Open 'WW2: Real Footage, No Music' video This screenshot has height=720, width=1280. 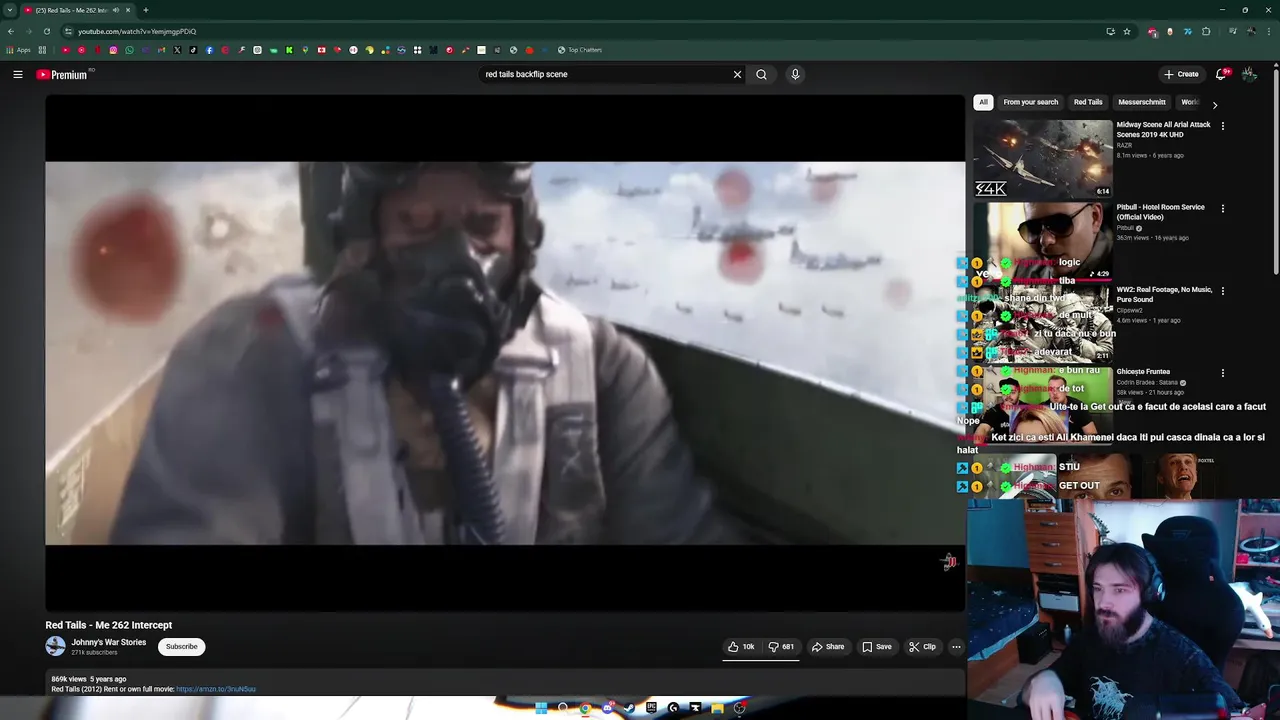click(x=1165, y=294)
